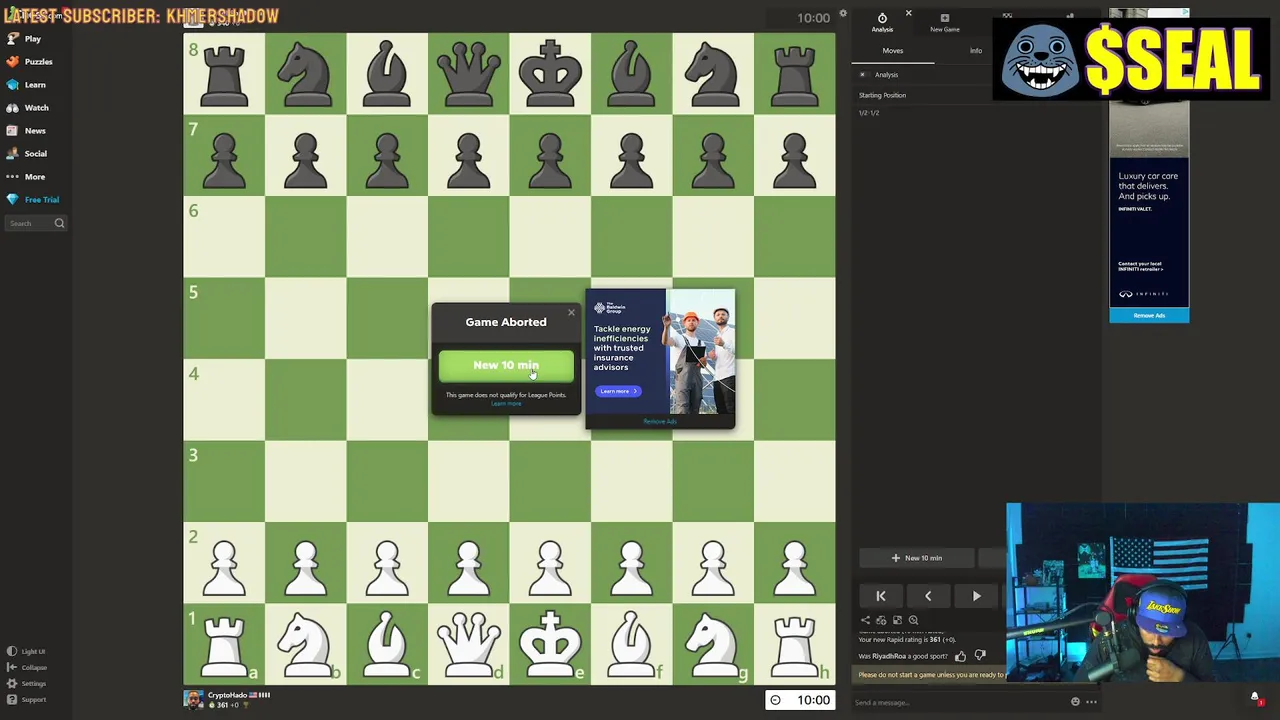The width and height of the screenshot is (1280, 720).
Task: Click the Infiniti luxury car care ad
Action: [1149, 232]
